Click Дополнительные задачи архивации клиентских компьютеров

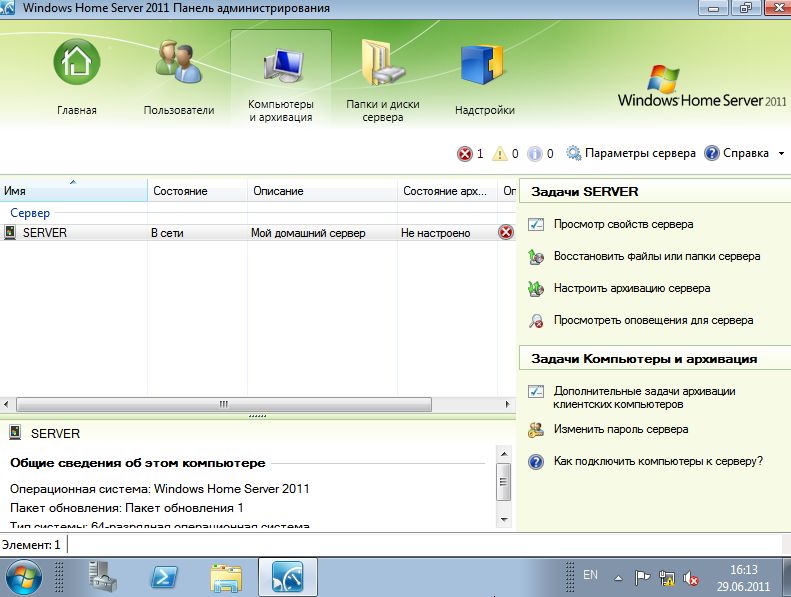click(x=644, y=398)
